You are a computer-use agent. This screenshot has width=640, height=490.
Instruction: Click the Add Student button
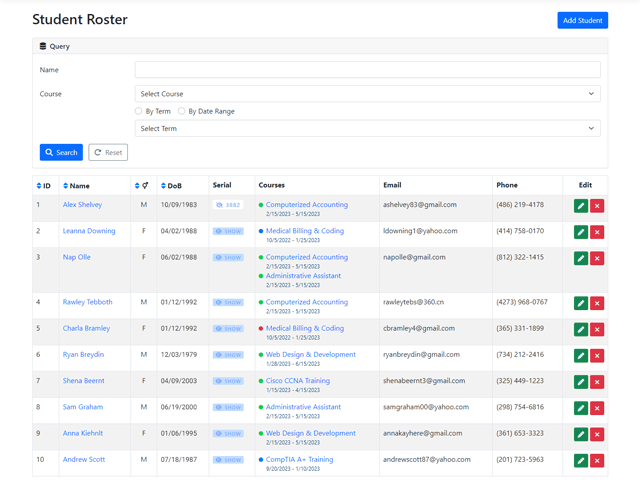[x=582, y=20]
